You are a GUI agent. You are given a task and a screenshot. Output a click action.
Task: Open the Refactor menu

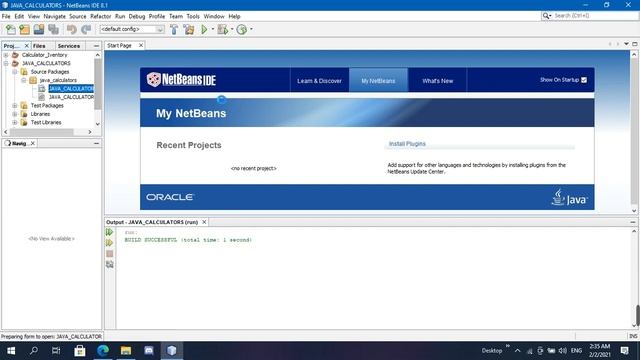coord(100,16)
